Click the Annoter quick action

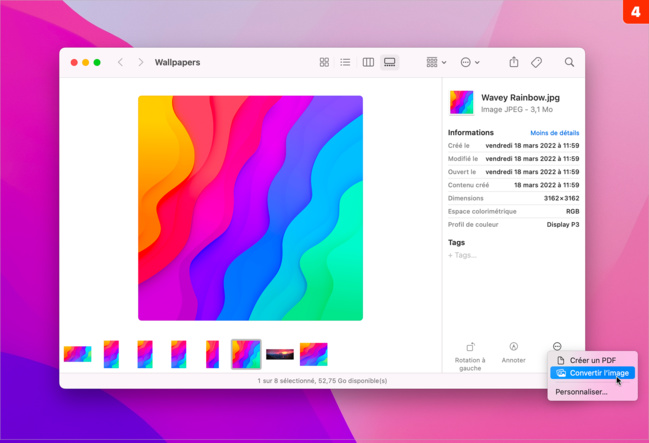tap(514, 353)
